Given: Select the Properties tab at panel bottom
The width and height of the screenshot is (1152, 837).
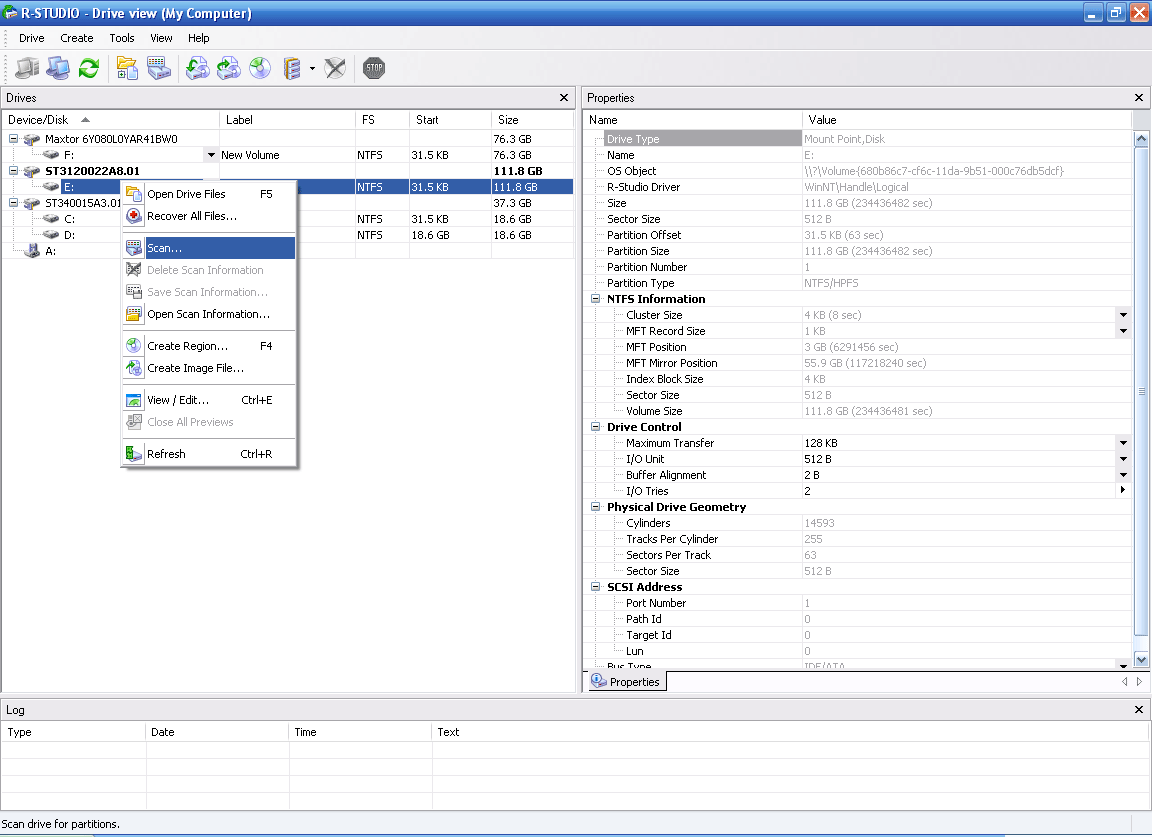Looking at the screenshot, I should (626, 682).
